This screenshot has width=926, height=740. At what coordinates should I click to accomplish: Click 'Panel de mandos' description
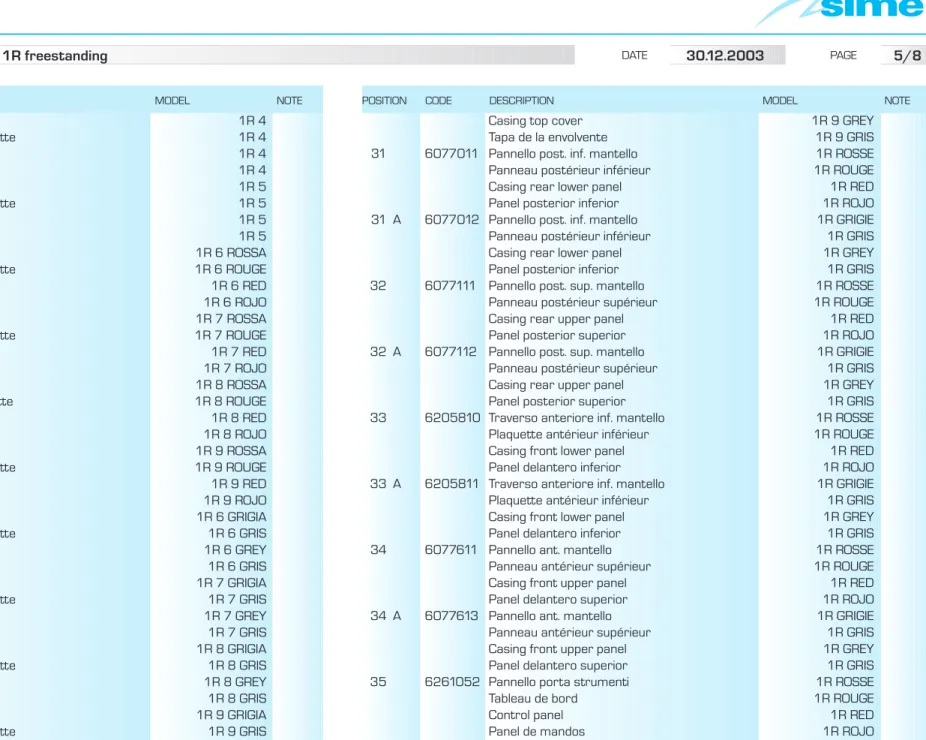(536, 732)
